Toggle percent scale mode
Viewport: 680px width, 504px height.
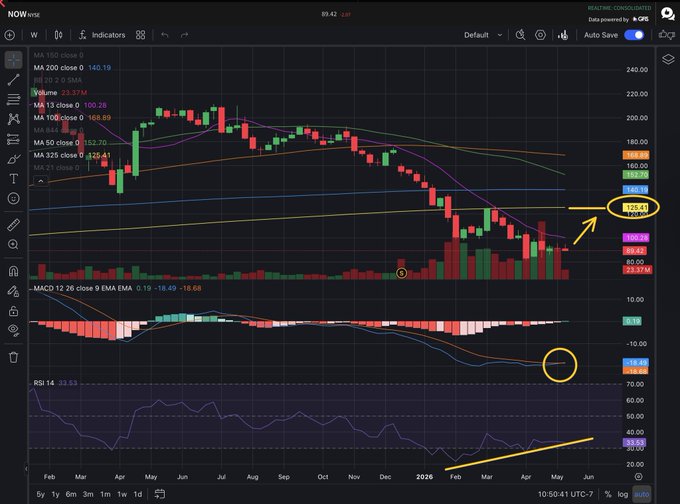click(x=608, y=494)
